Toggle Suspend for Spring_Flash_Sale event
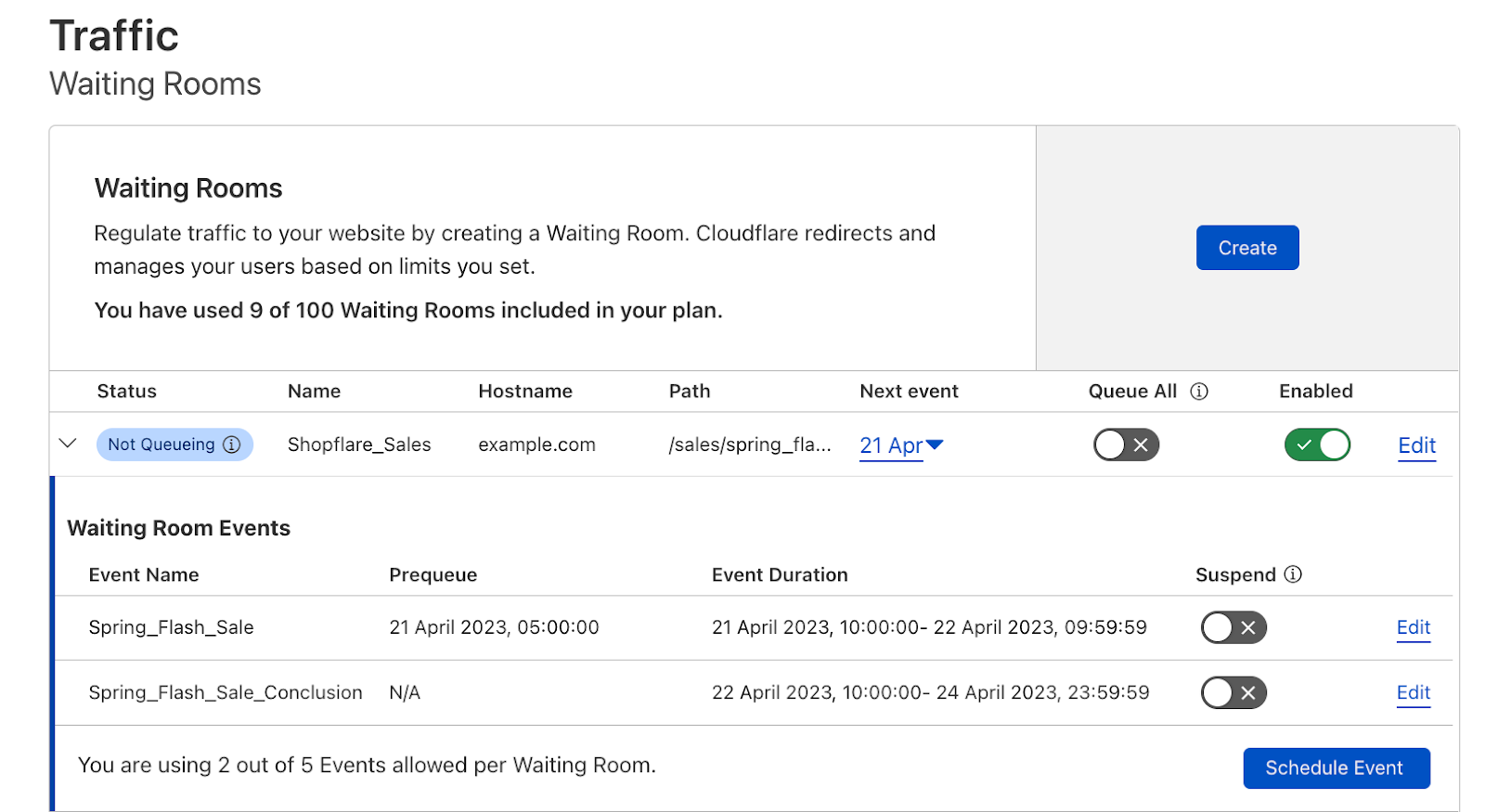The image size is (1485, 812). 1233,627
